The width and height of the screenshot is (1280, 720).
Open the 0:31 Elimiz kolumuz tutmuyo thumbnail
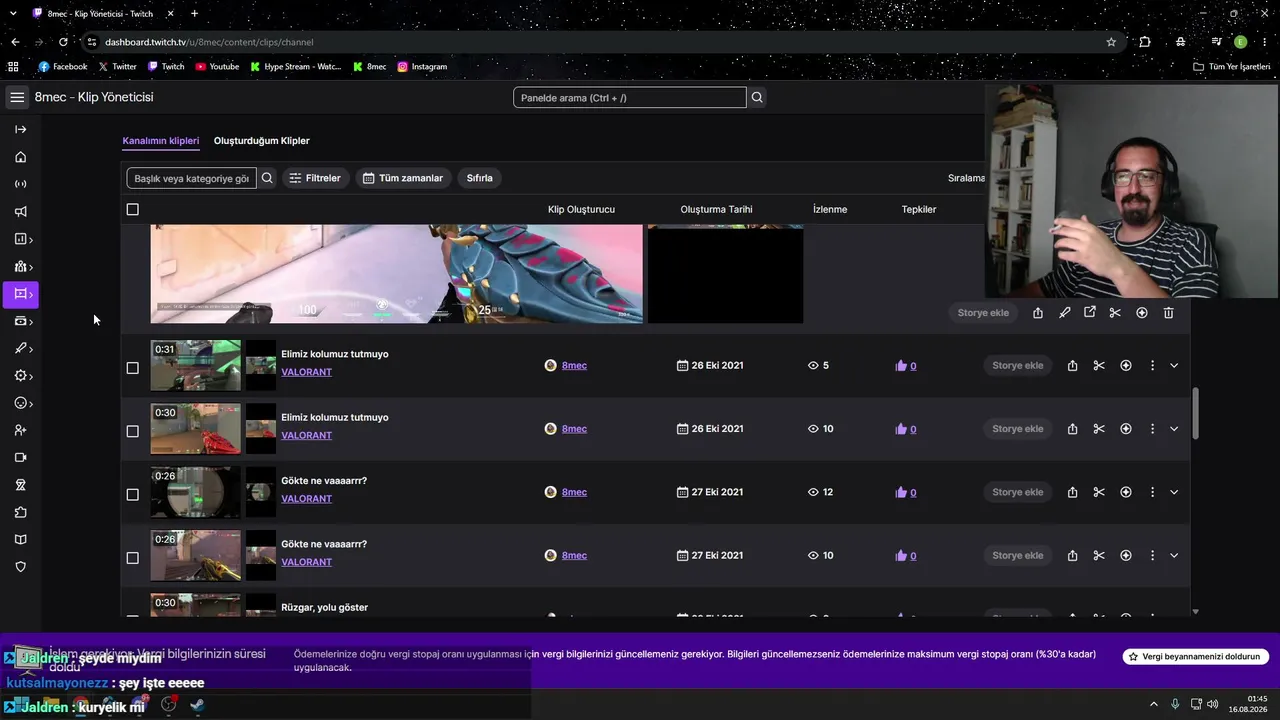pyautogui.click(x=196, y=366)
